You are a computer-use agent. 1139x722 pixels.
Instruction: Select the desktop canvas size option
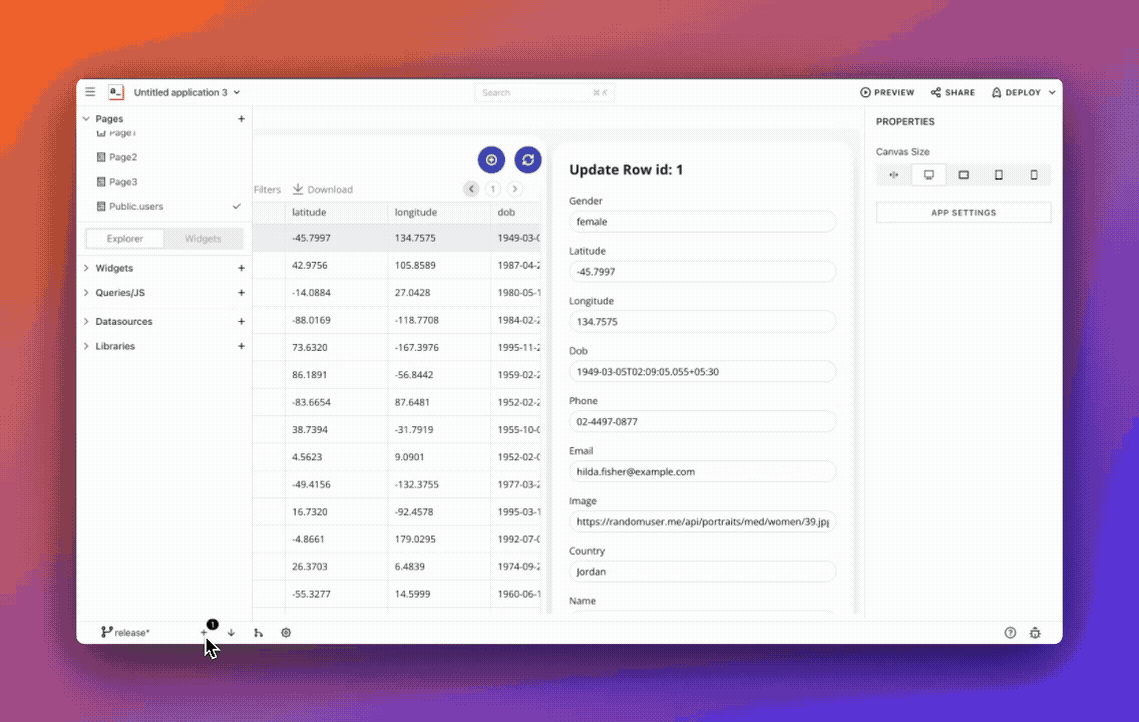[x=929, y=175]
